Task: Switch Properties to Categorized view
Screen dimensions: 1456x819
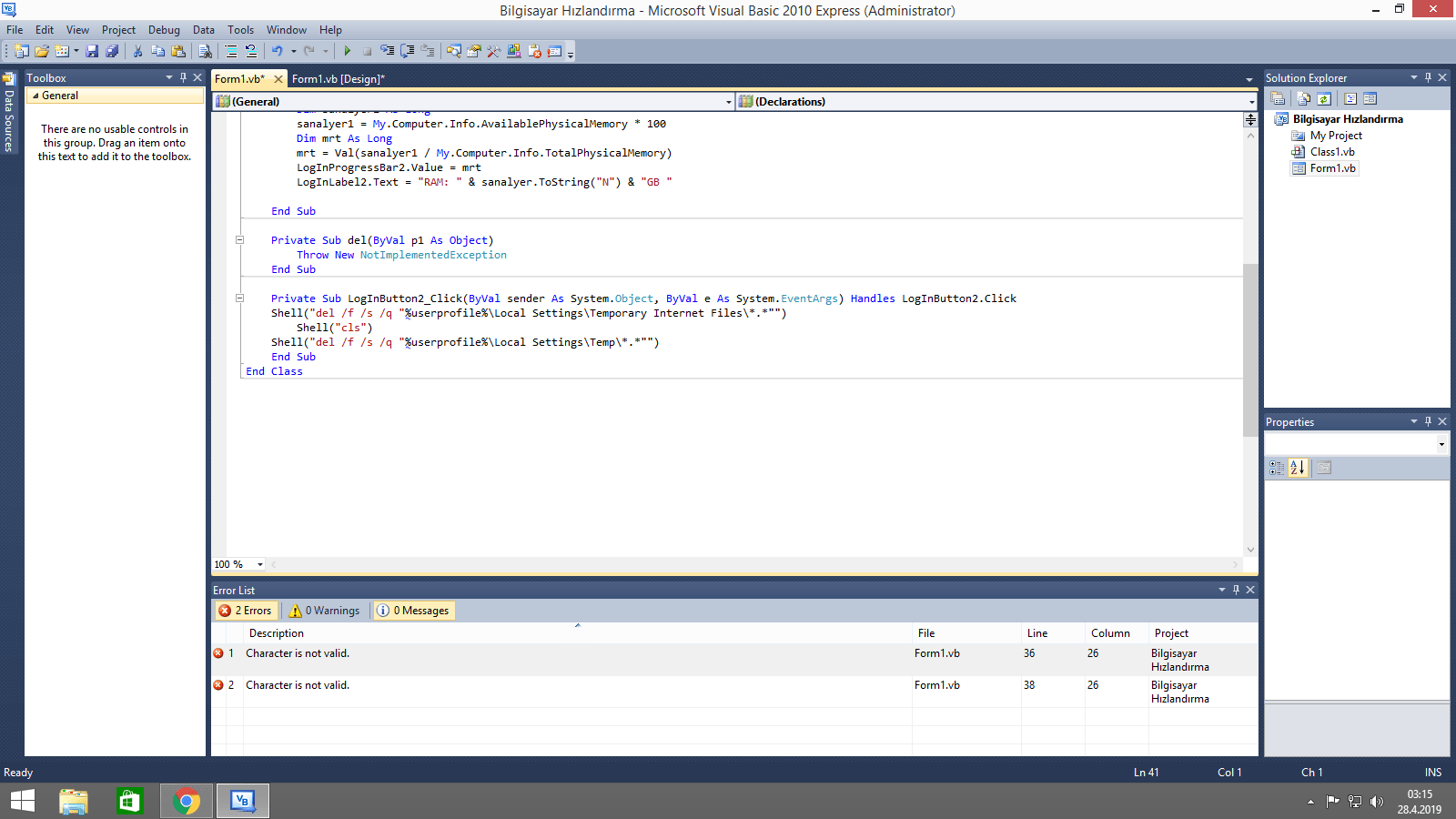Action: 1278,468
